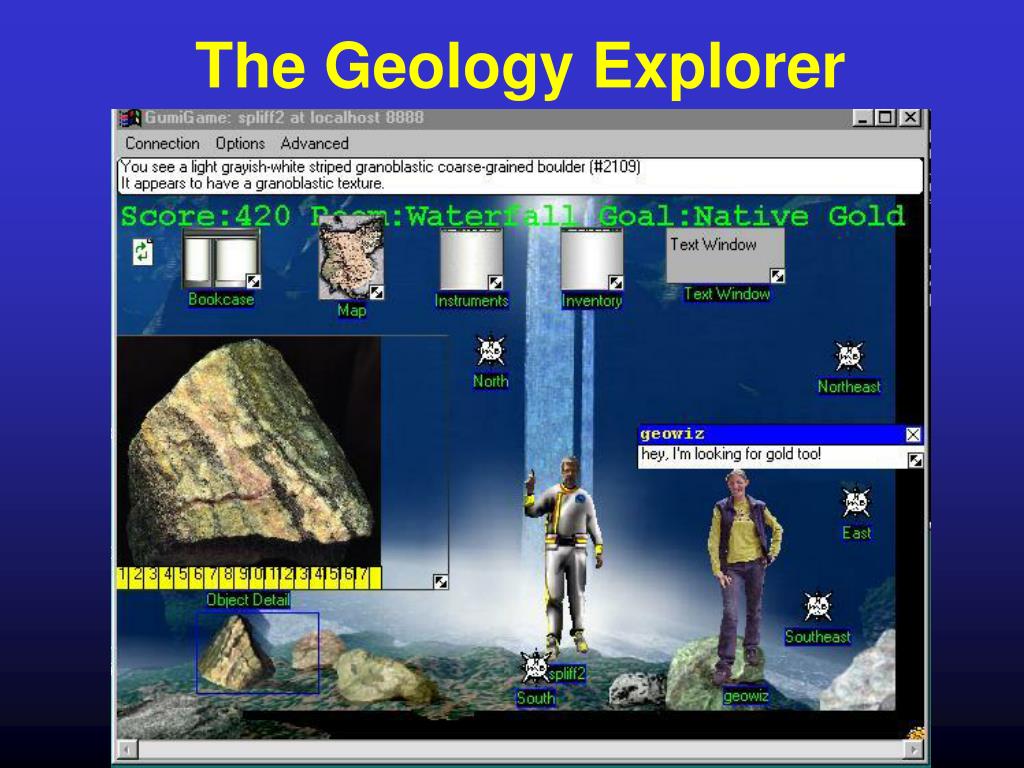Click the geowiz name label under avatar
The width and height of the screenshot is (1024, 768).
tap(746, 697)
